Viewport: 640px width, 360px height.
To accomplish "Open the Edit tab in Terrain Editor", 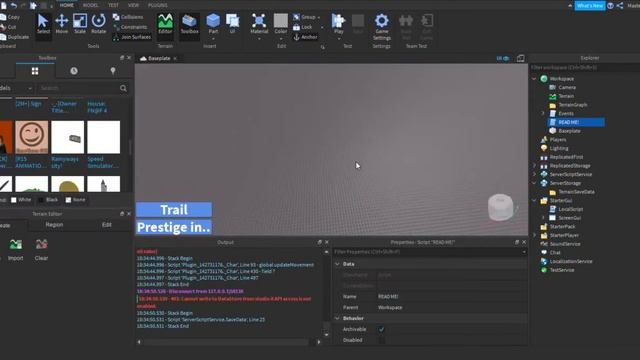I will point(107,225).
